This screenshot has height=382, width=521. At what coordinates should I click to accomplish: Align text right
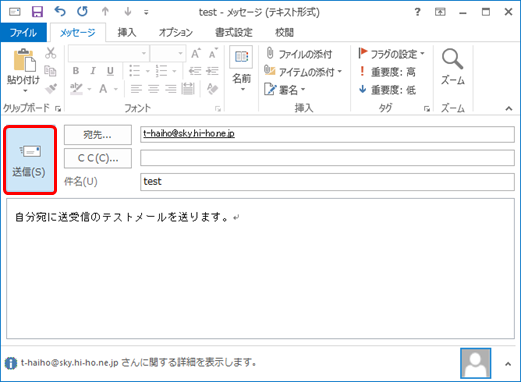point(171,89)
